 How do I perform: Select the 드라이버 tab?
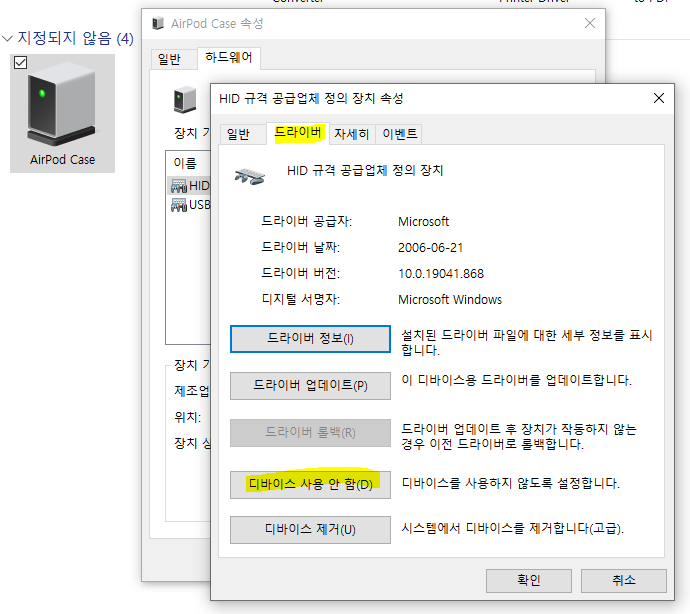(x=297, y=132)
